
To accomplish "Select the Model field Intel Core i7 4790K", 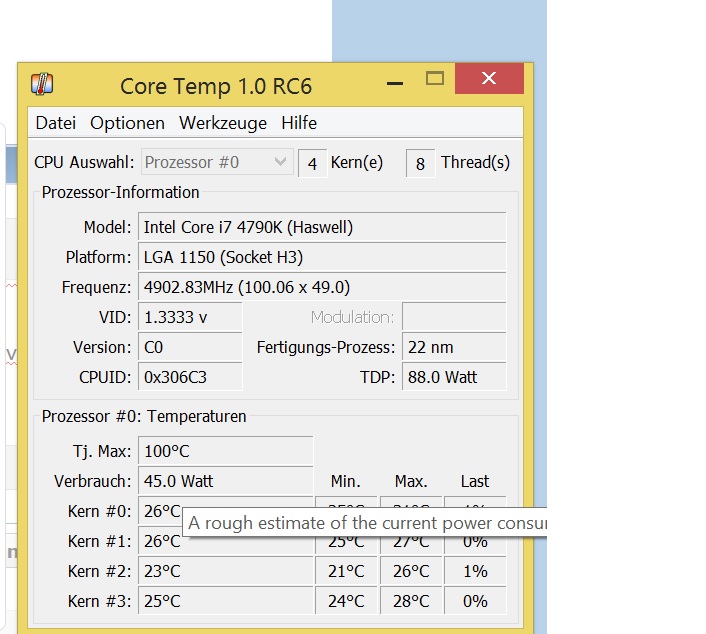I will 322,227.
